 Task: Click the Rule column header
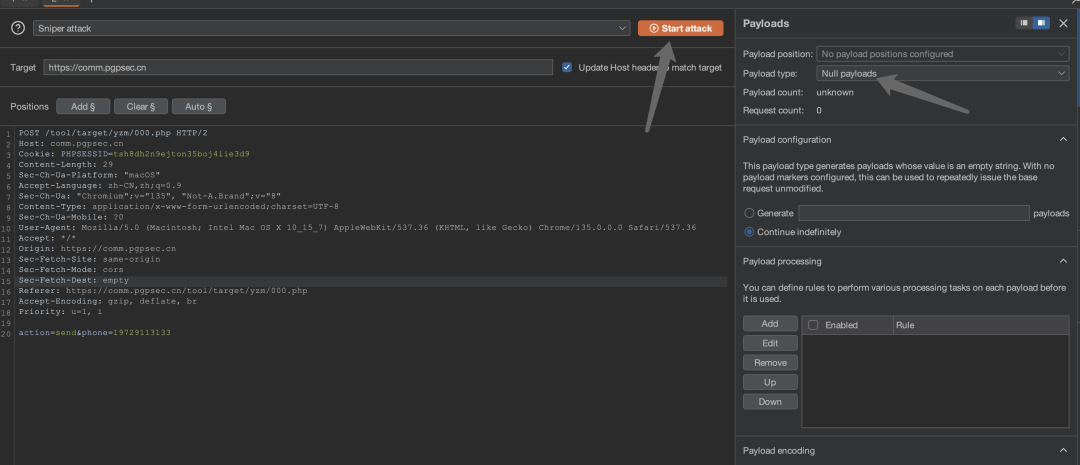tap(981, 325)
